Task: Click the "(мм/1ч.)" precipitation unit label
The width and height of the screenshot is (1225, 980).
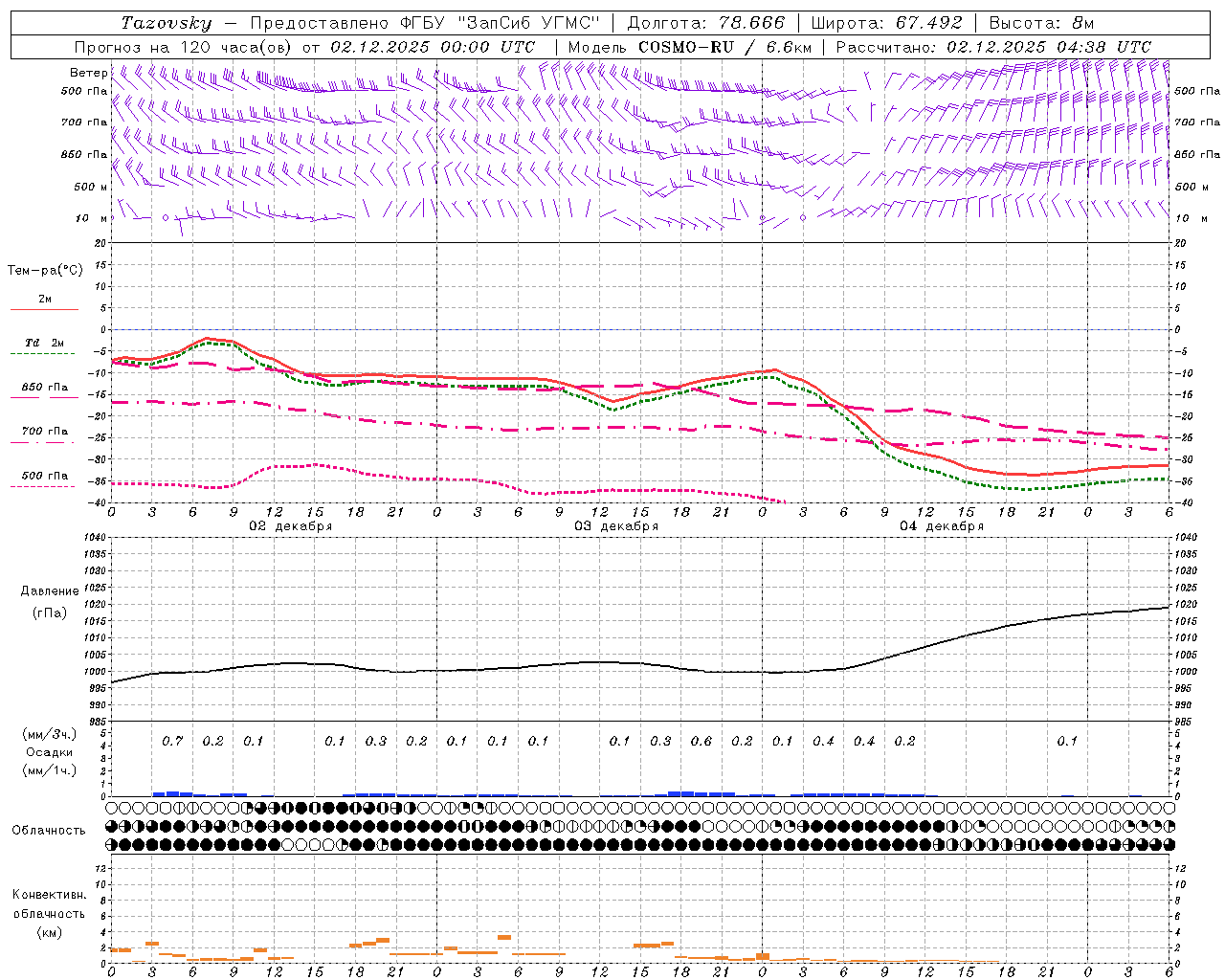Action: [x=49, y=770]
